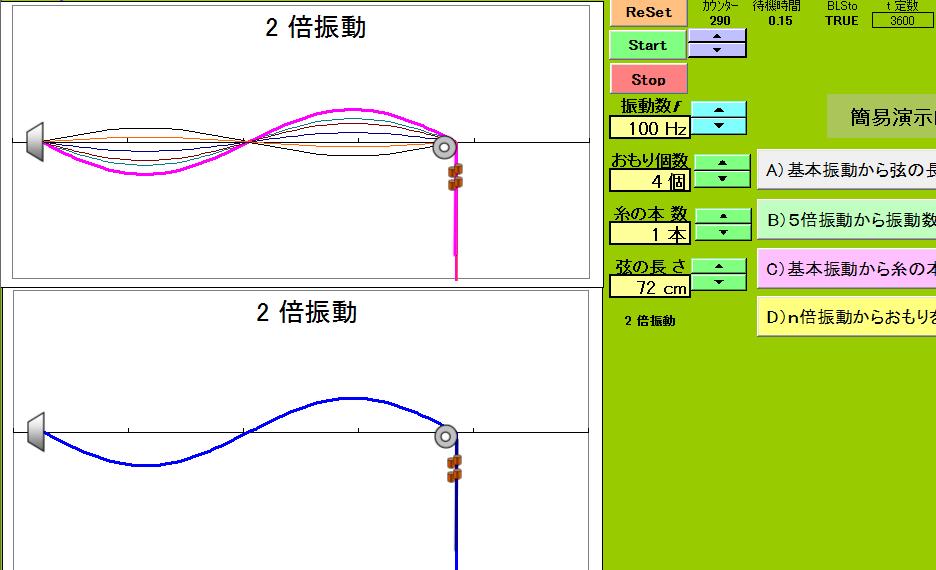The image size is (936, 570).
Task: Run demo D) n倍振動からおもり
Action: pyautogui.click(x=846, y=316)
